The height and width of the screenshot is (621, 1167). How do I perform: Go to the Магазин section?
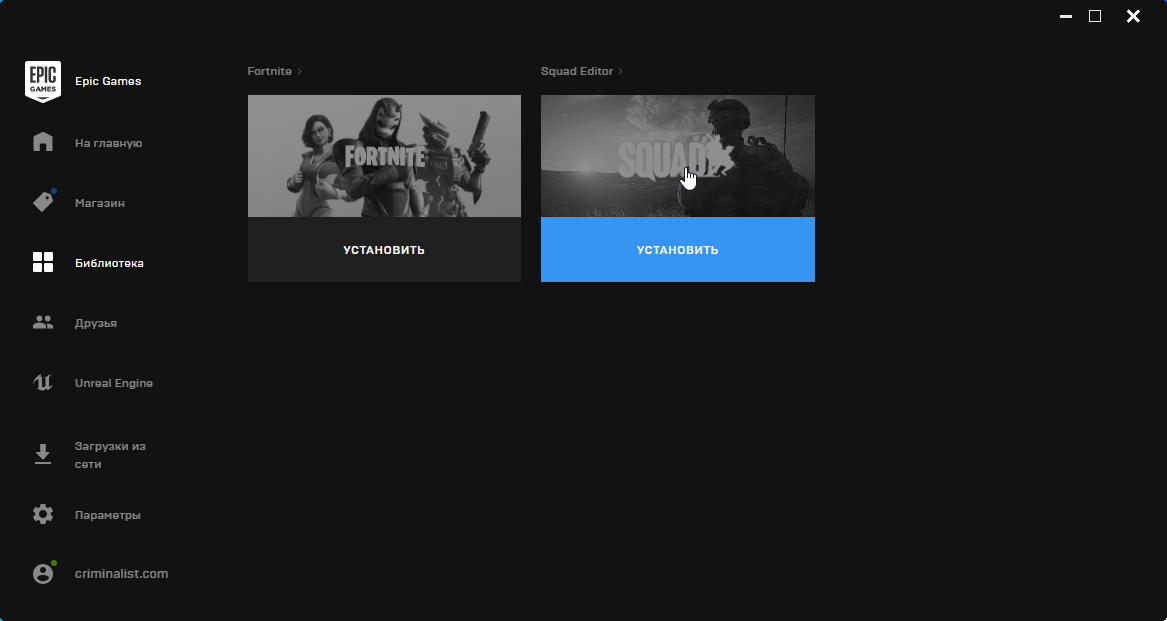pos(100,203)
